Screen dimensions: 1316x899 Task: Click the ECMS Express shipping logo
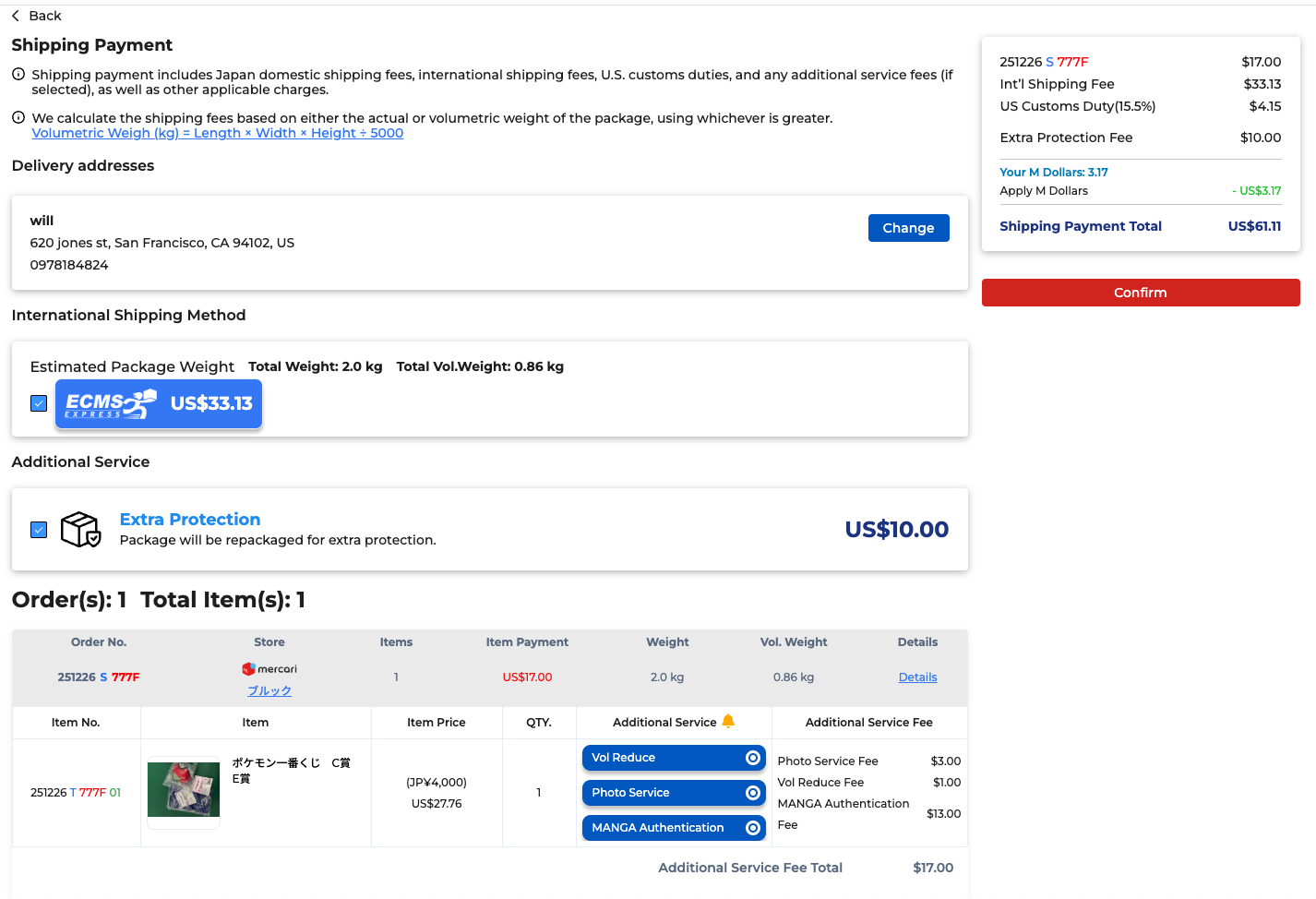point(111,404)
